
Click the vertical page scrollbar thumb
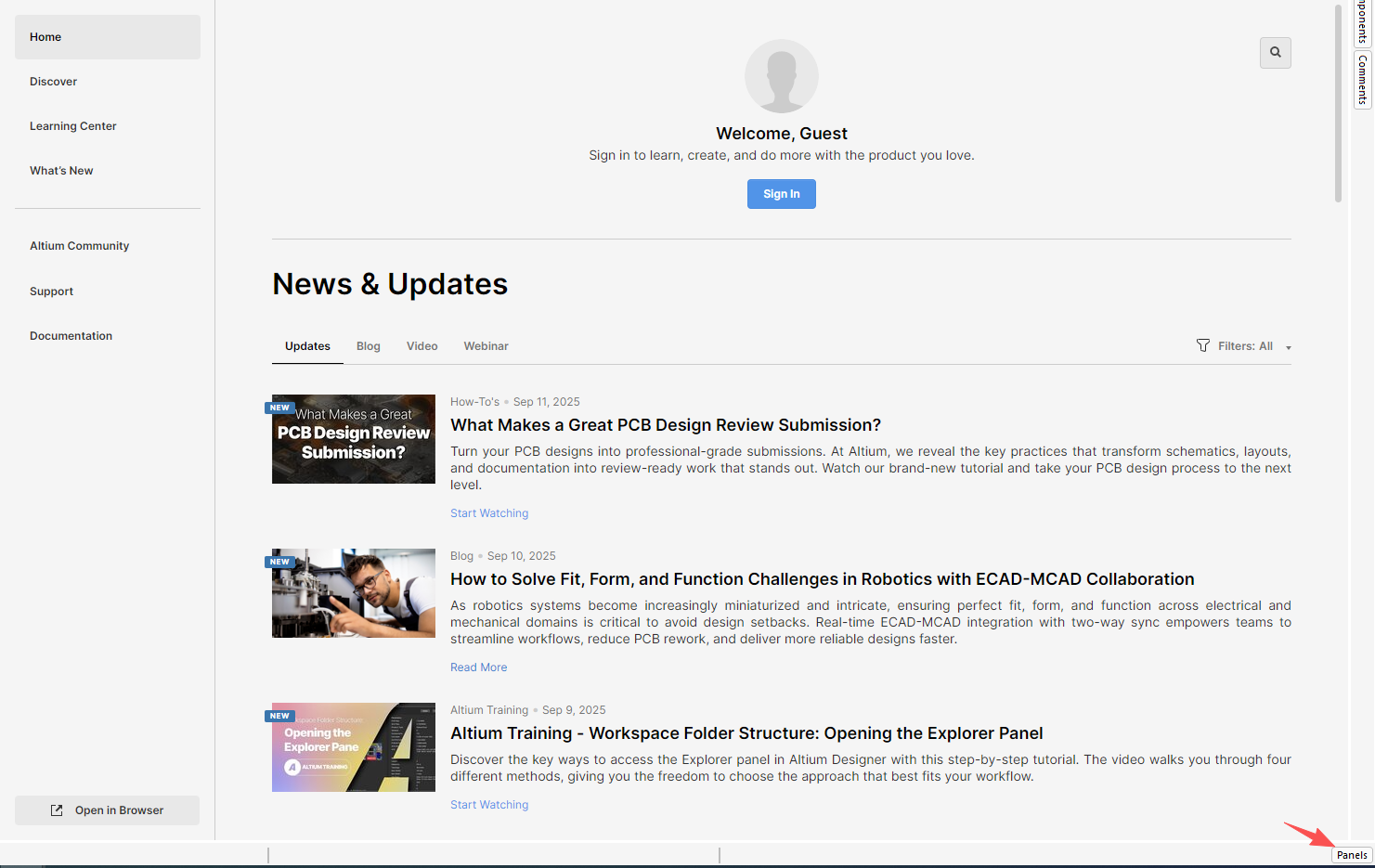pos(1338,102)
